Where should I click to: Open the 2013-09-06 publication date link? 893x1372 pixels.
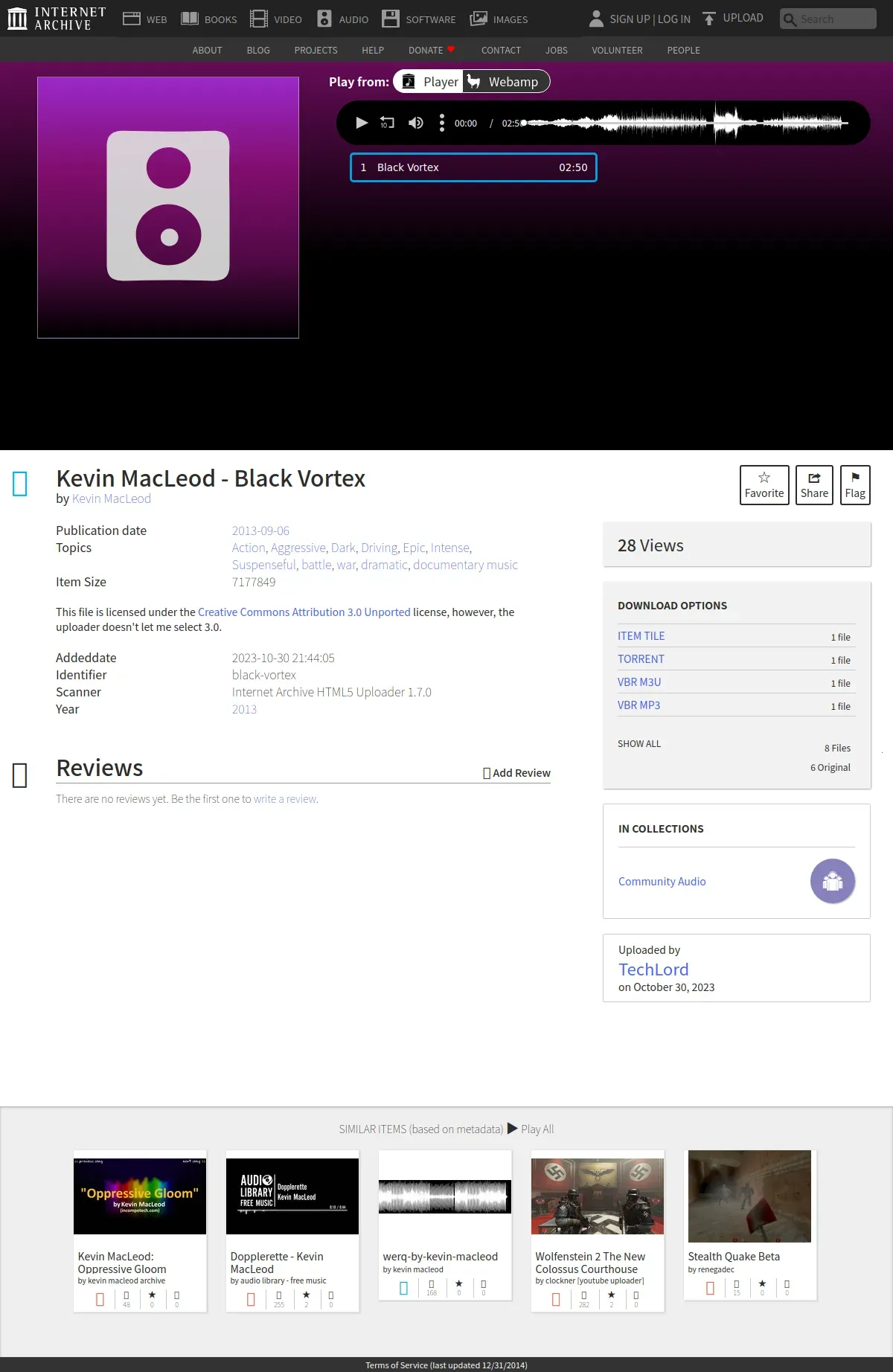[260, 530]
